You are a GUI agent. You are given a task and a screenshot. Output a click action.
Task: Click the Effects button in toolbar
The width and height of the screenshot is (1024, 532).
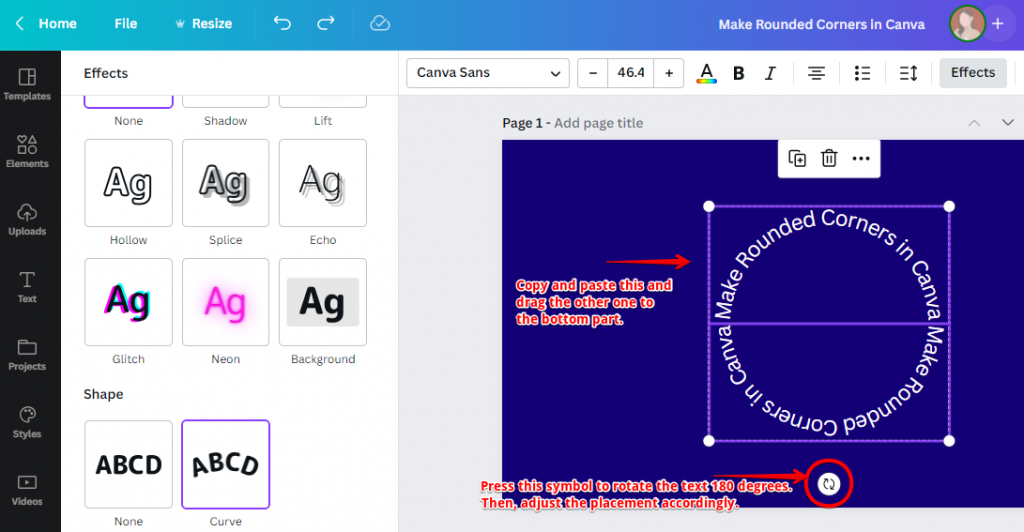click(972, 73)
